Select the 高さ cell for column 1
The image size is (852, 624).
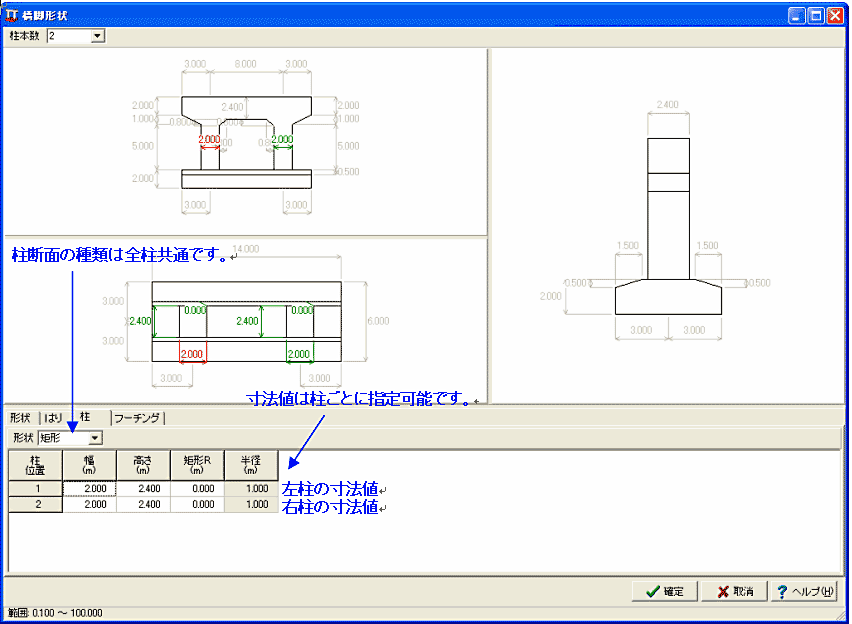[143, 489]
